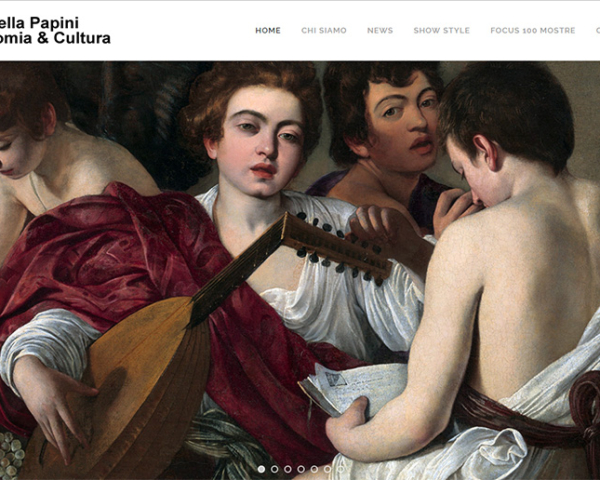Go to the sixth slide indicator dot
The height and width of the screenshot is (480, 600).
point(328,469)
